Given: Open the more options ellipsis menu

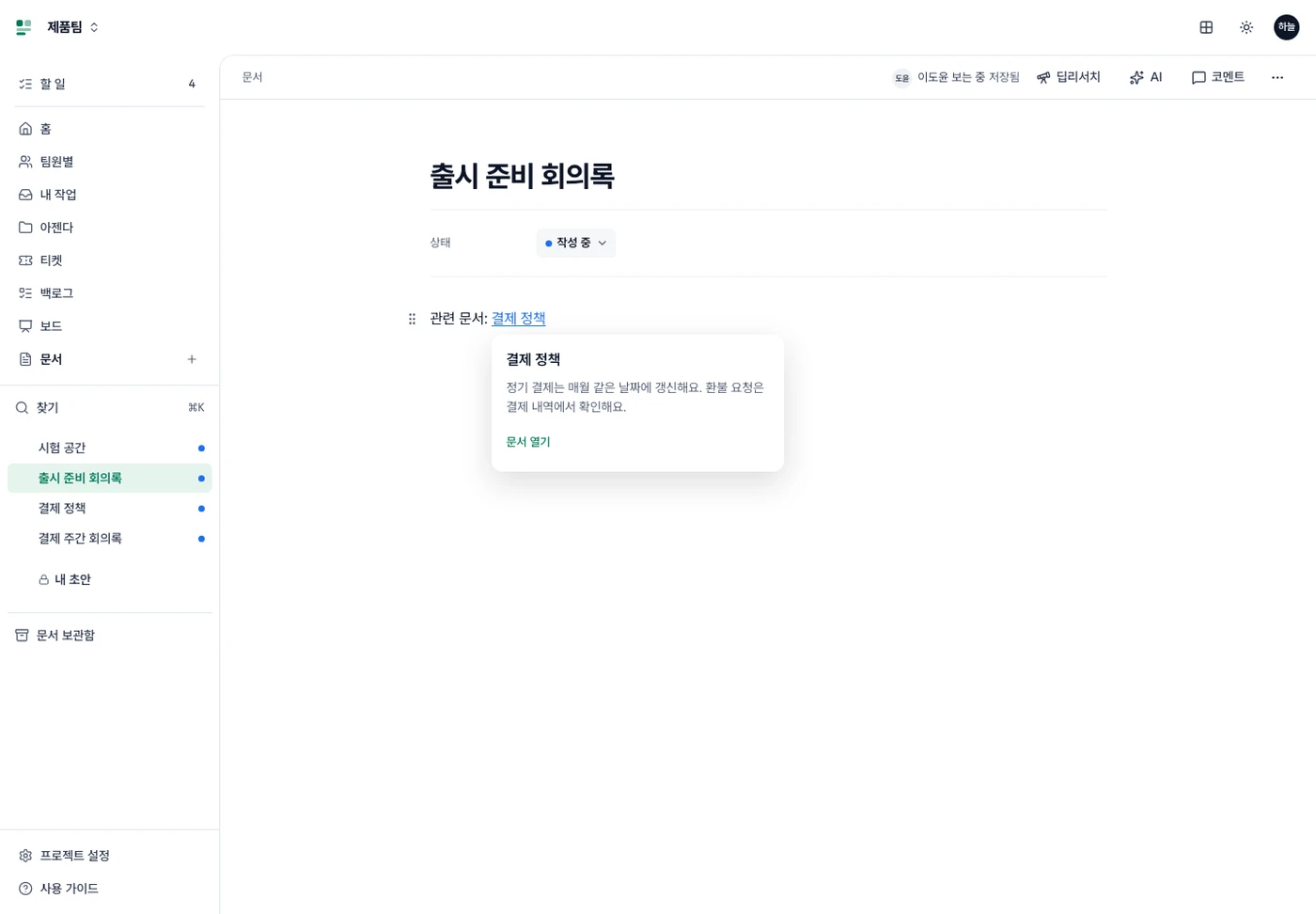Looking at the screenshot, I should [1277, 77].
